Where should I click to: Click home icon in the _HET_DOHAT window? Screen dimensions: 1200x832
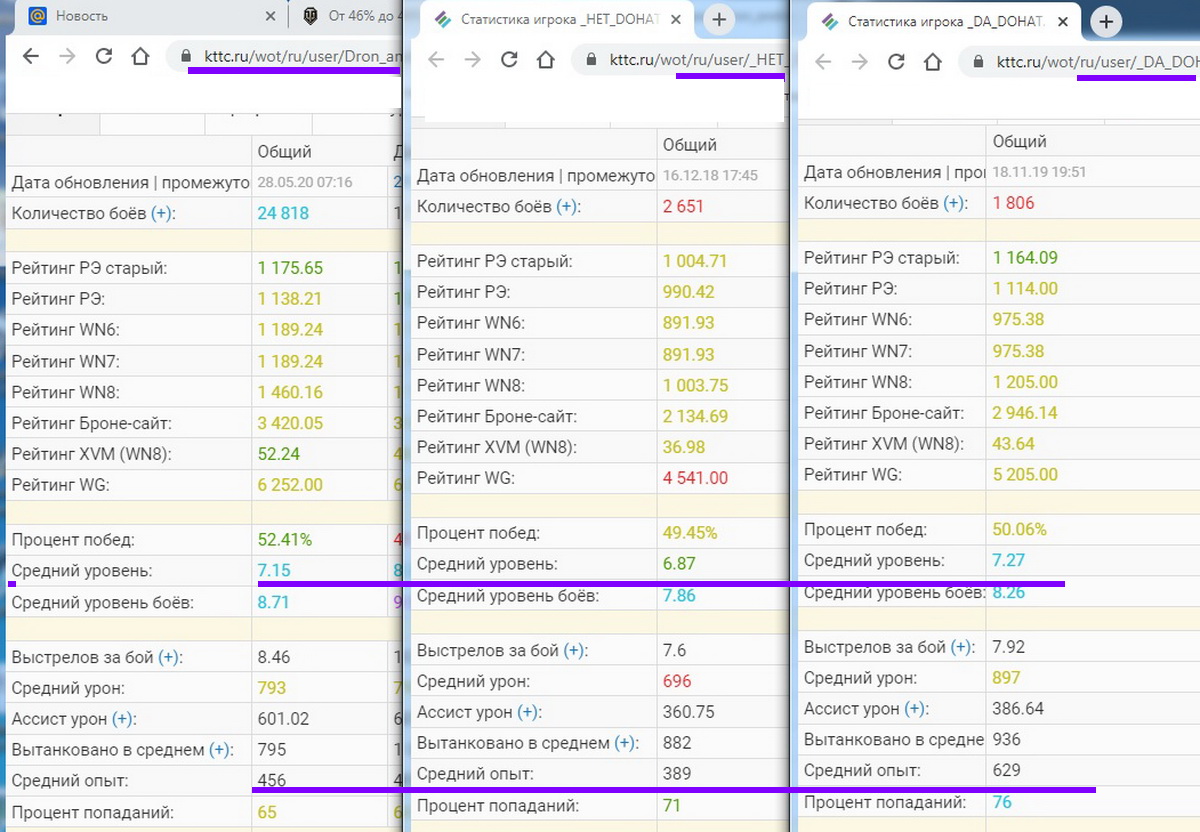pos(545,60)
